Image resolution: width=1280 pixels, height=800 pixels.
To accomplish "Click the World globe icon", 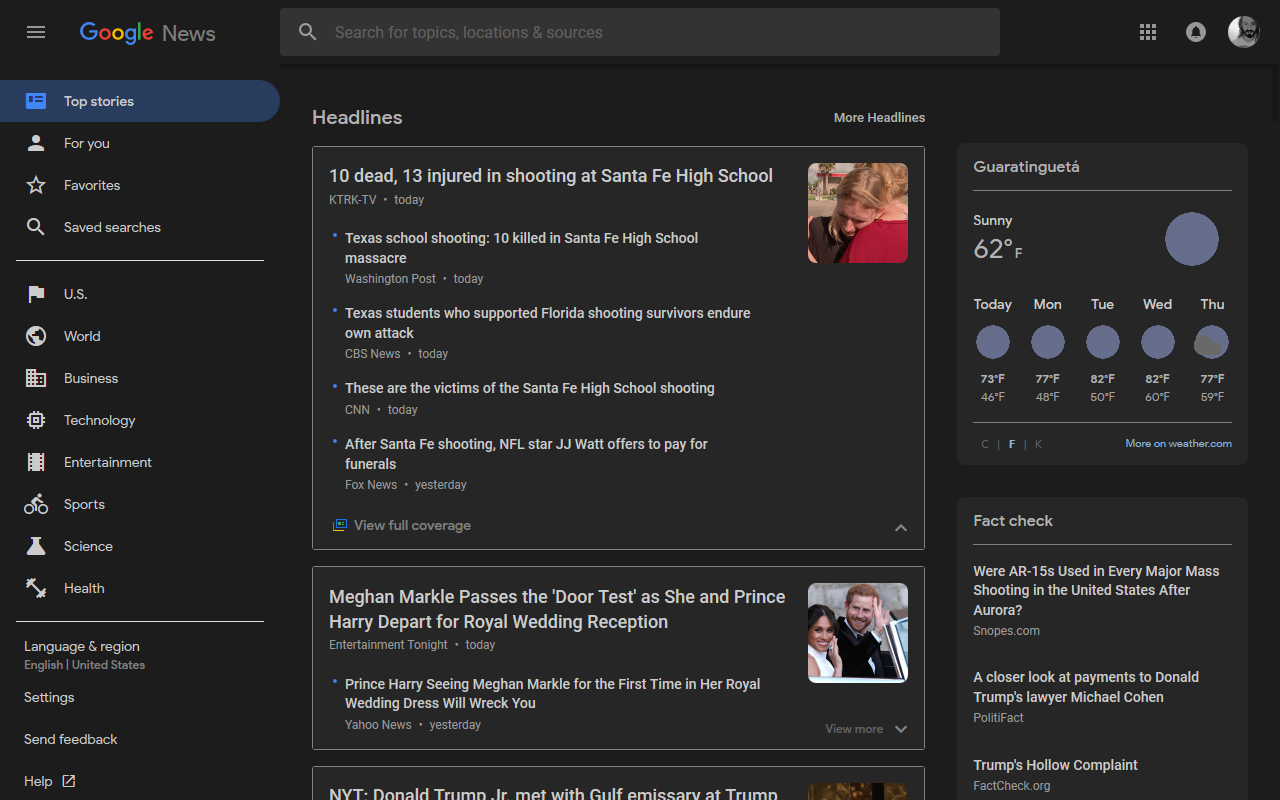I will click(36, 335).
